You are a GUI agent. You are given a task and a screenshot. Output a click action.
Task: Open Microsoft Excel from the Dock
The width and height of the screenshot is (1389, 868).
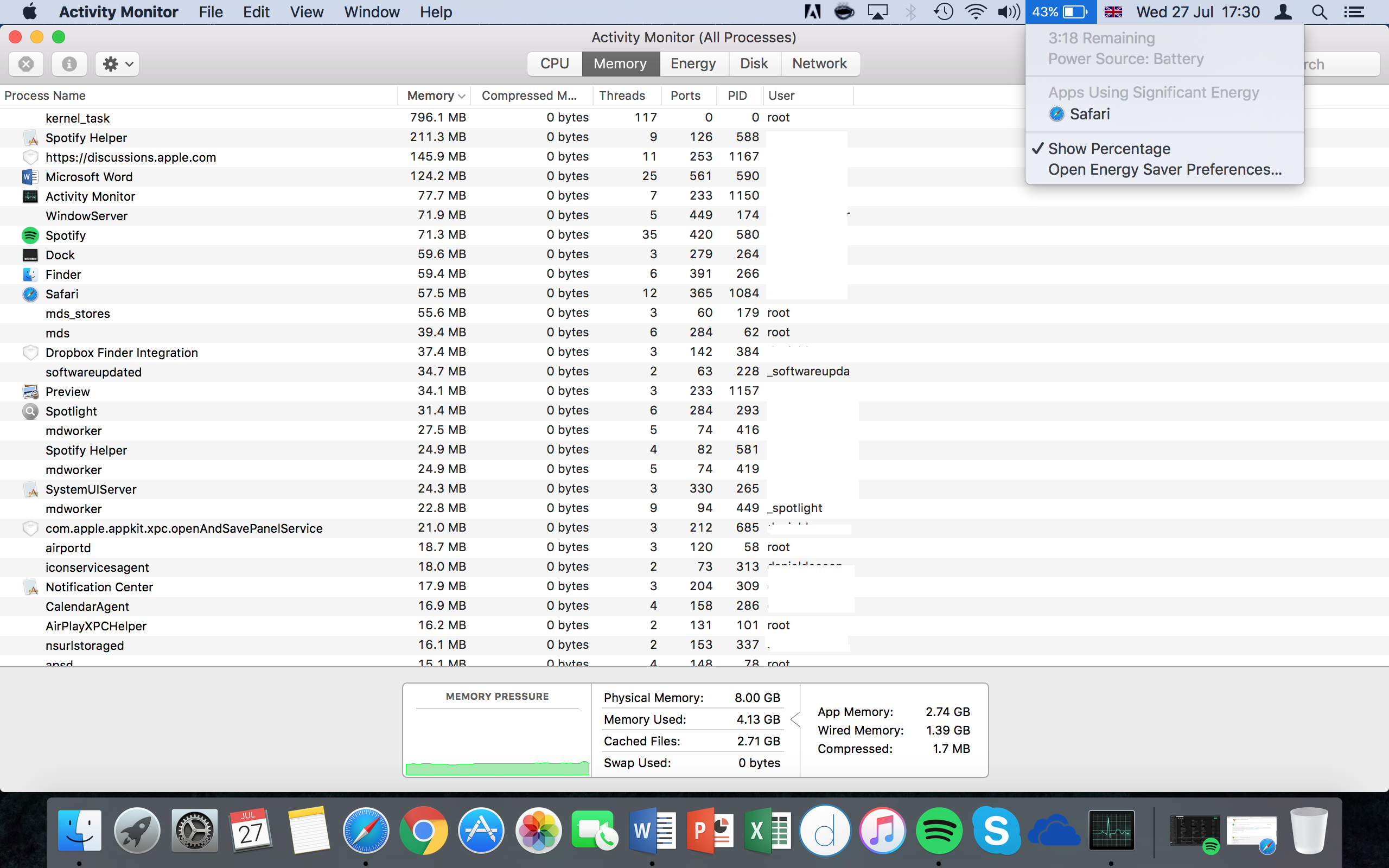click(x=768, y=829)
